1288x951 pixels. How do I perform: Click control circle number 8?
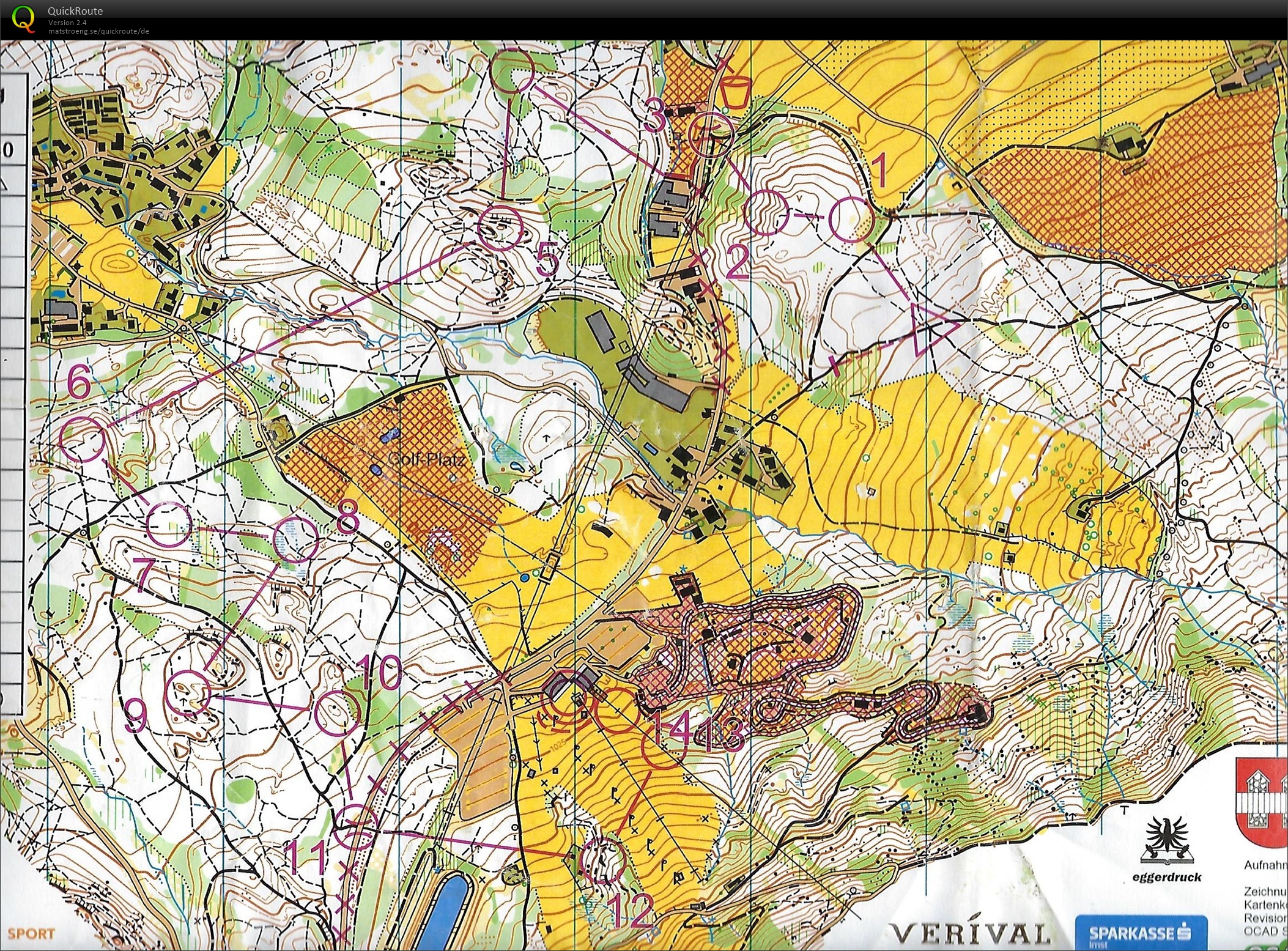pyautogui.click(x=296, y=539)
